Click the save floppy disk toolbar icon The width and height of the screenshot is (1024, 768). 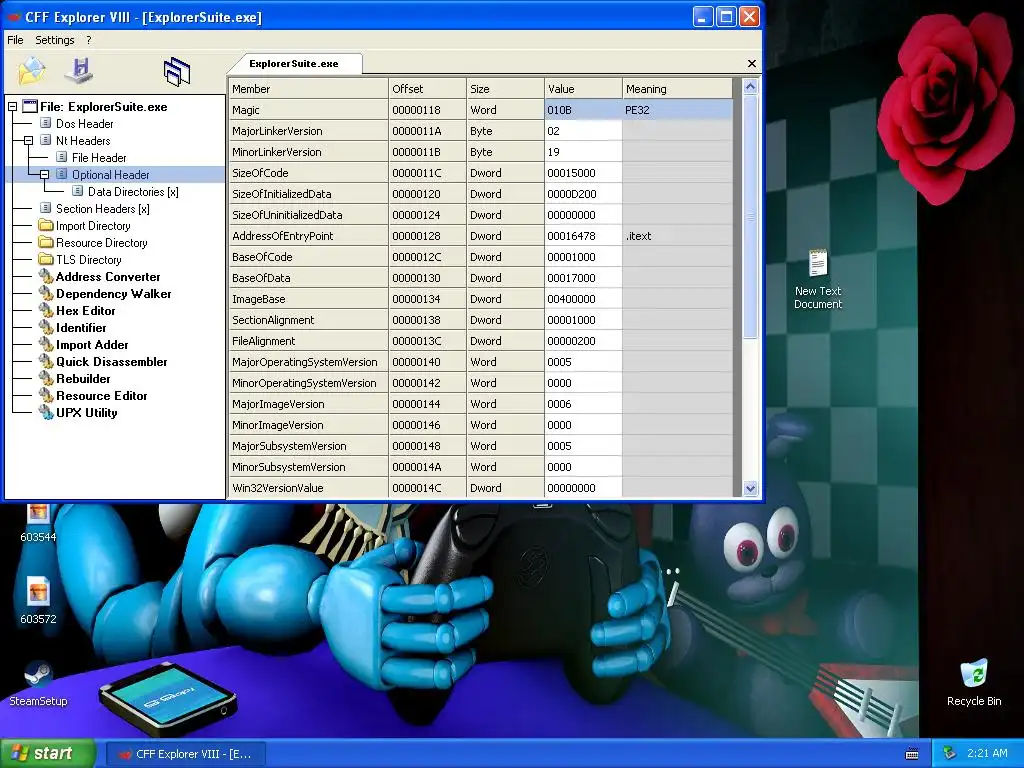coord(80,71)
